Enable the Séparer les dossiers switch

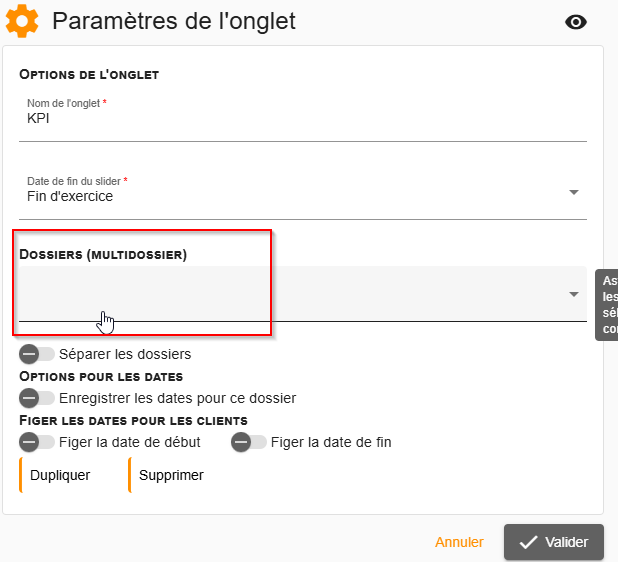point(36,354)
